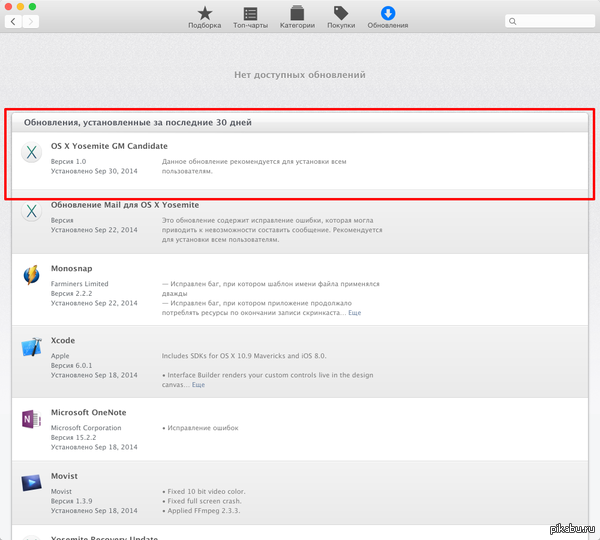Go back with the left arrow button
Viewport: 600px width, 540px height.
coord(13,21)
